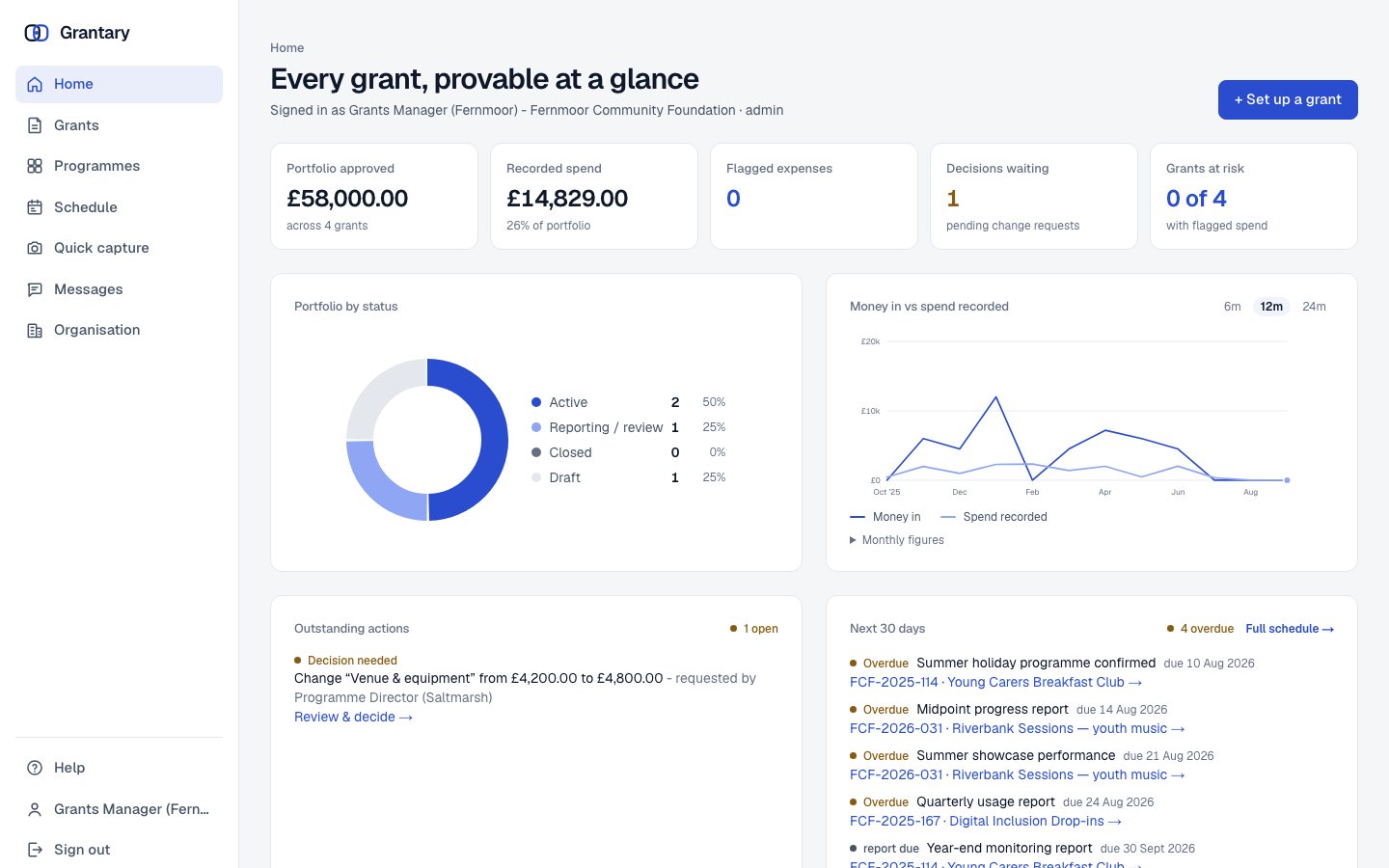Click Midpoint progress report text

(x=993, y=709)
